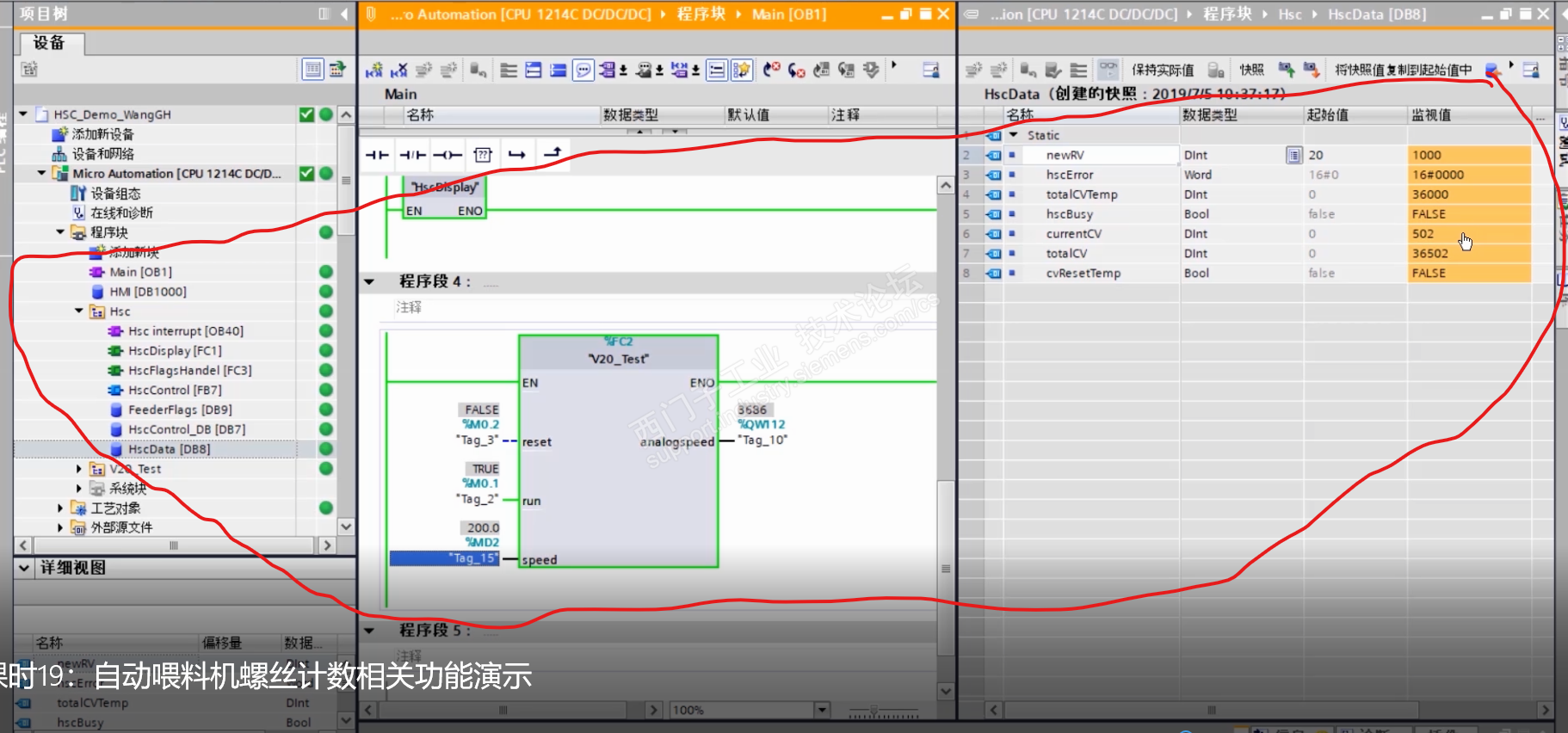Insert a normally open contact
Image resolution: width=1568 pixels, height=733 pixels.
(x=377, y=155)
